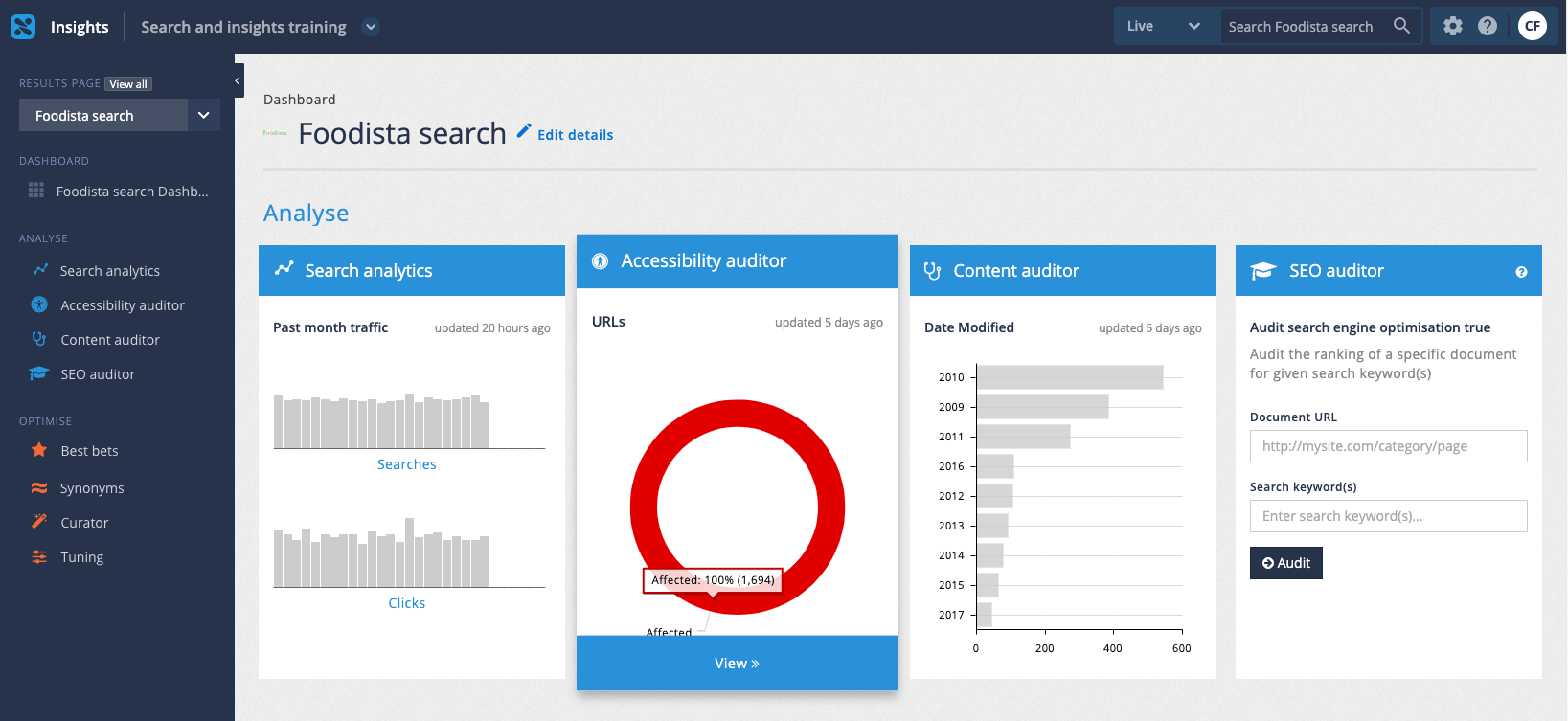Screen dimensions: 1568x721
Task: Open Search analytics from sidebar
Action: point(110,270)
